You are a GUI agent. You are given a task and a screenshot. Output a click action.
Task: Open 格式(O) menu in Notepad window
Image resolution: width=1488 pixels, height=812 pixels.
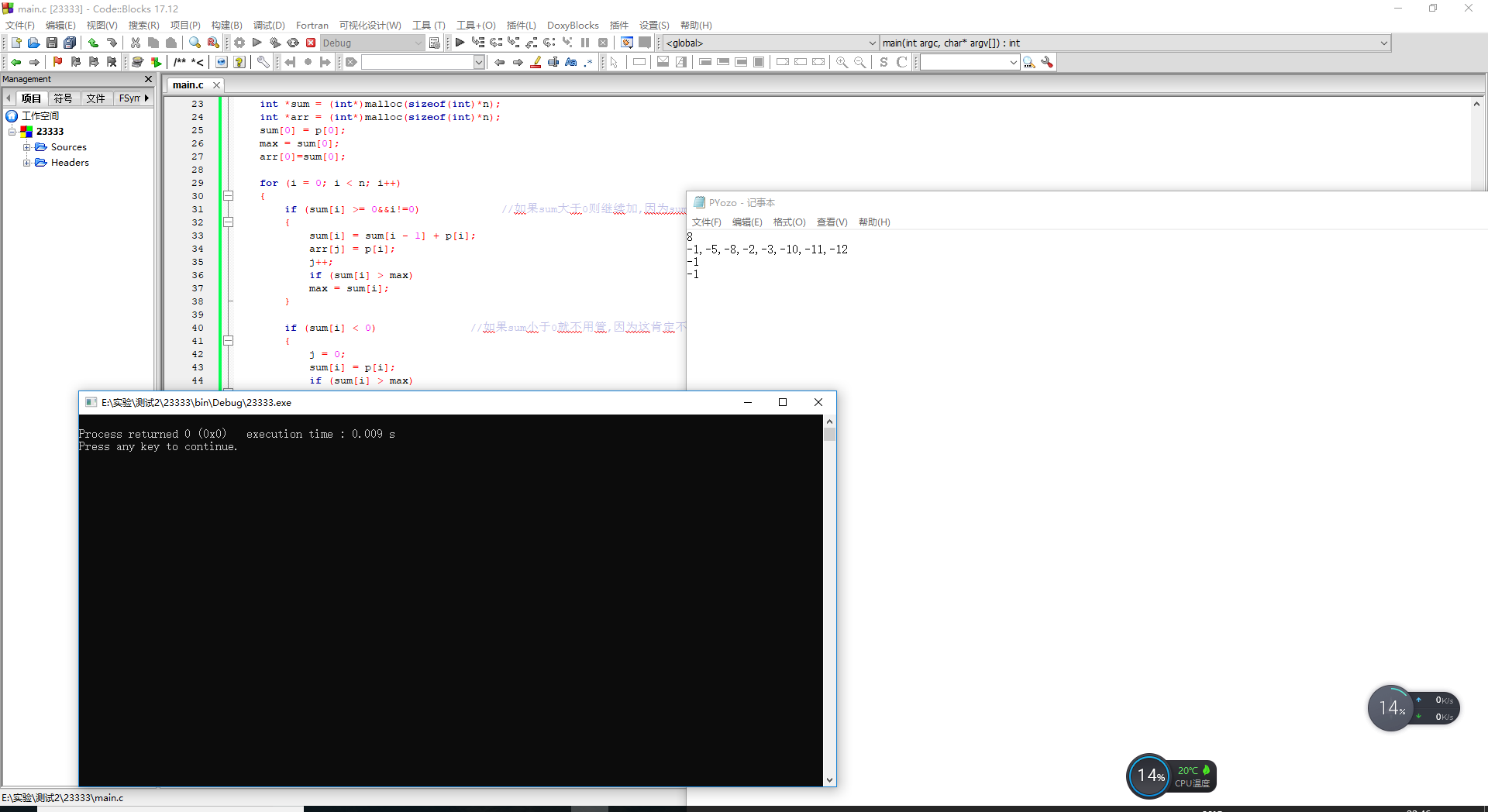coord(790,222)
